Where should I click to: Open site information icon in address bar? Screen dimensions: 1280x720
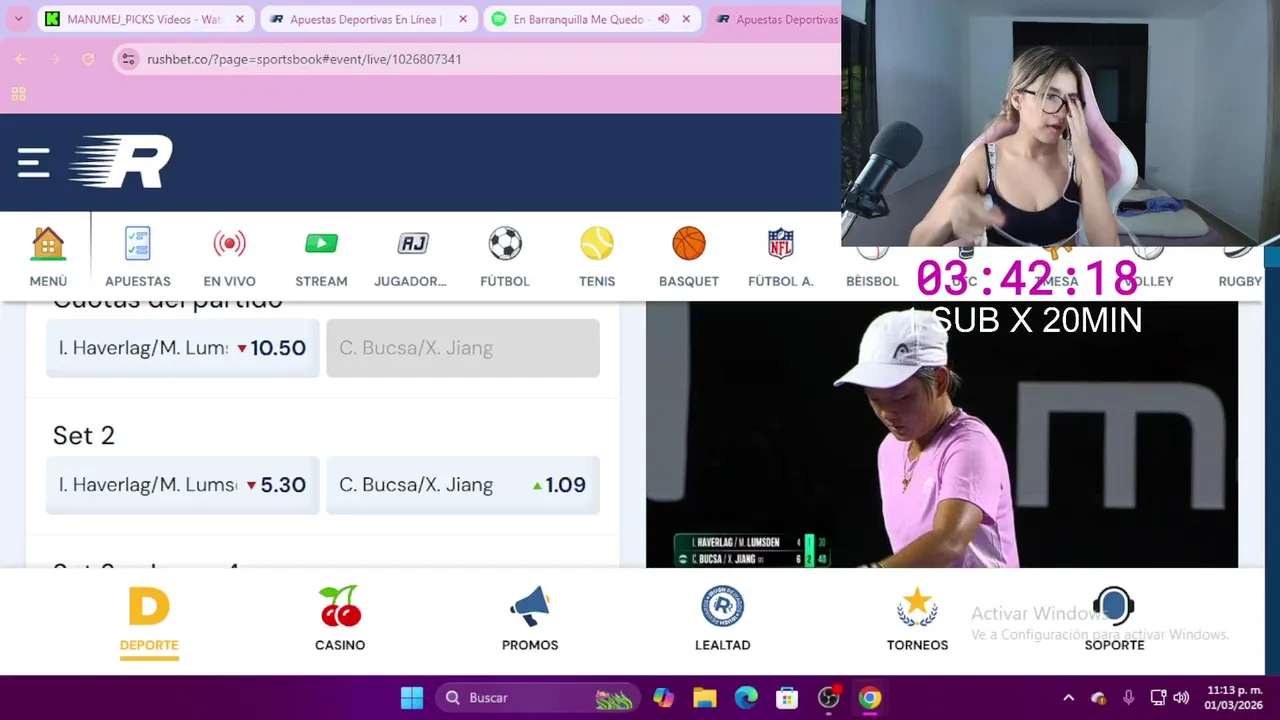click(x=128, y=59)
